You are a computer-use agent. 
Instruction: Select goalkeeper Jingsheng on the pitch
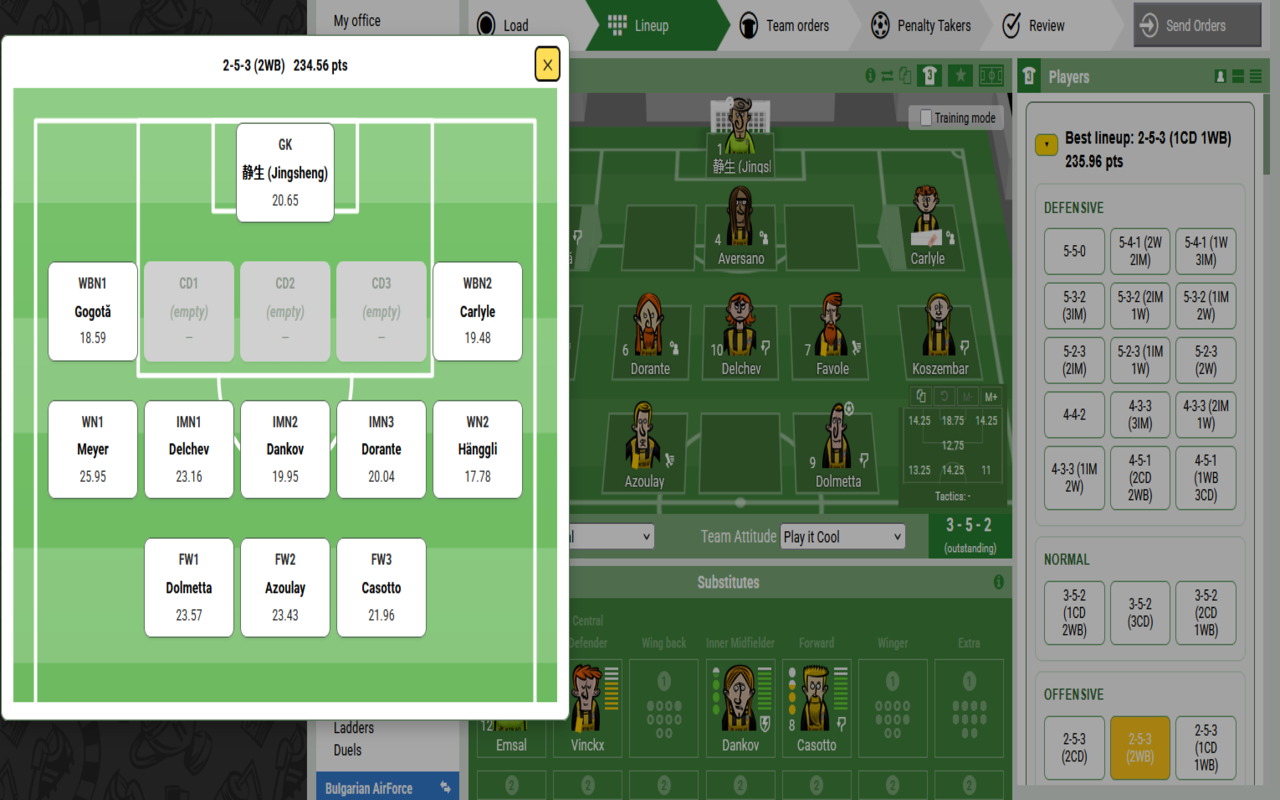coord(741,136)
